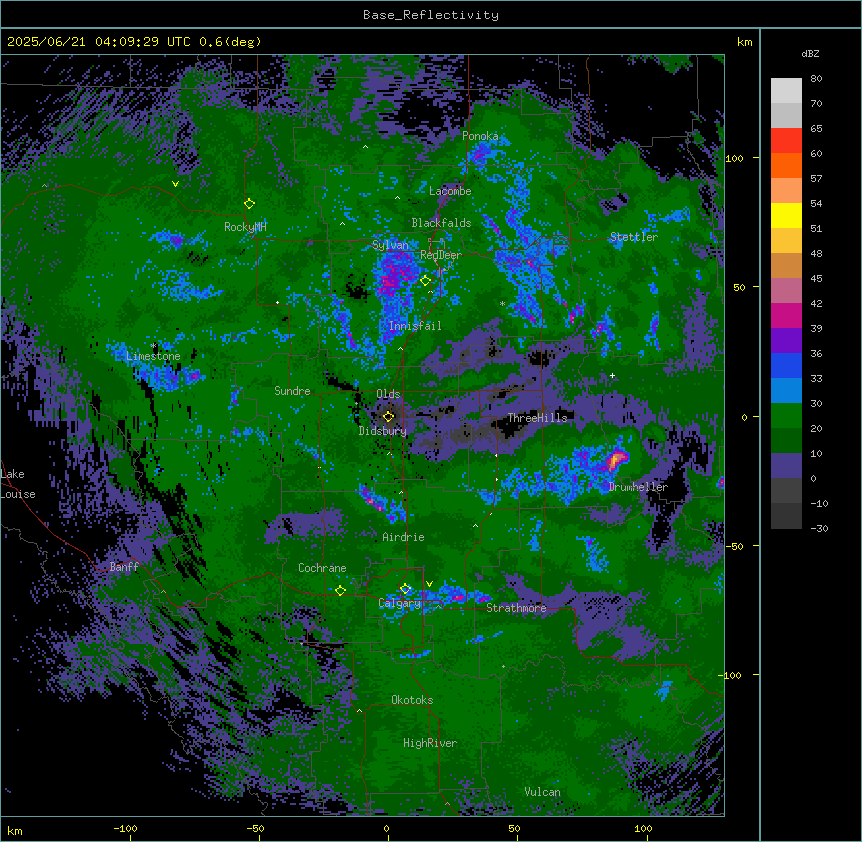Click the 80 dBZ legend value
The image size is (862, 842).
click(x=816, y=79)
